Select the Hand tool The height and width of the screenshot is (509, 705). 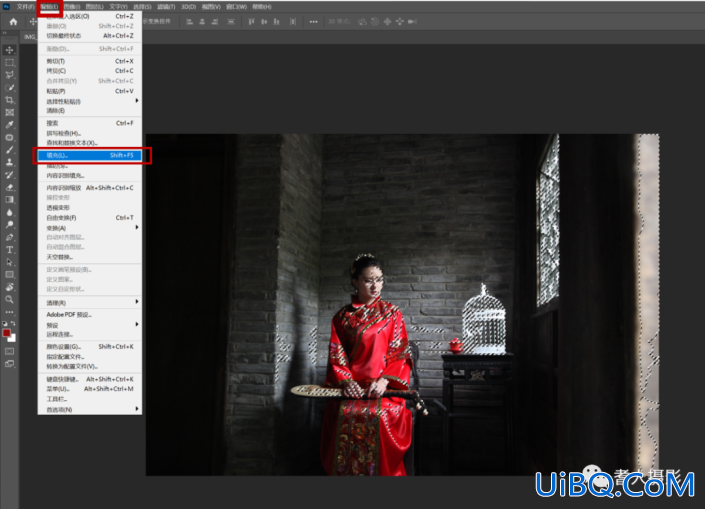9,287
